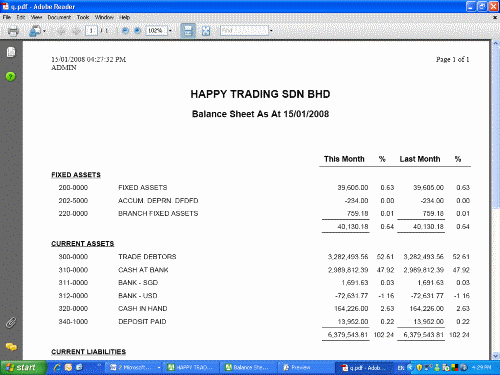This screenshot has width=500, height=375.
Task: Toggle the scrolling pages view mode button
Action: point(188,31)
